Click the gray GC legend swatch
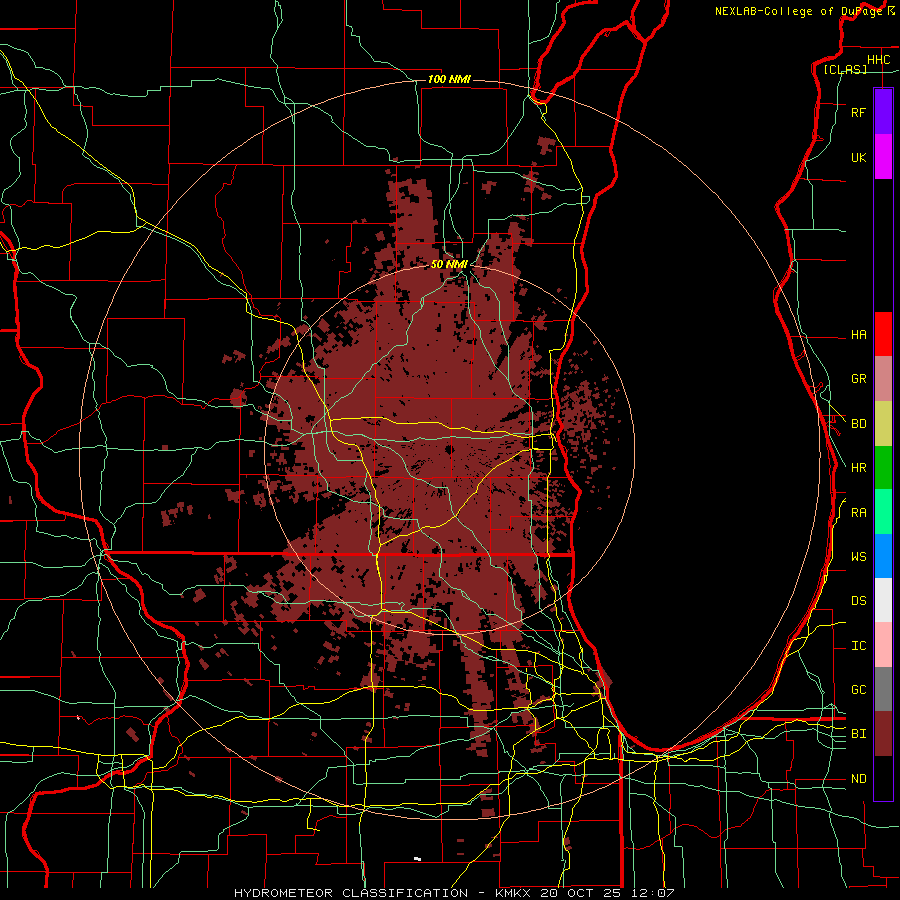 (883, 689)
